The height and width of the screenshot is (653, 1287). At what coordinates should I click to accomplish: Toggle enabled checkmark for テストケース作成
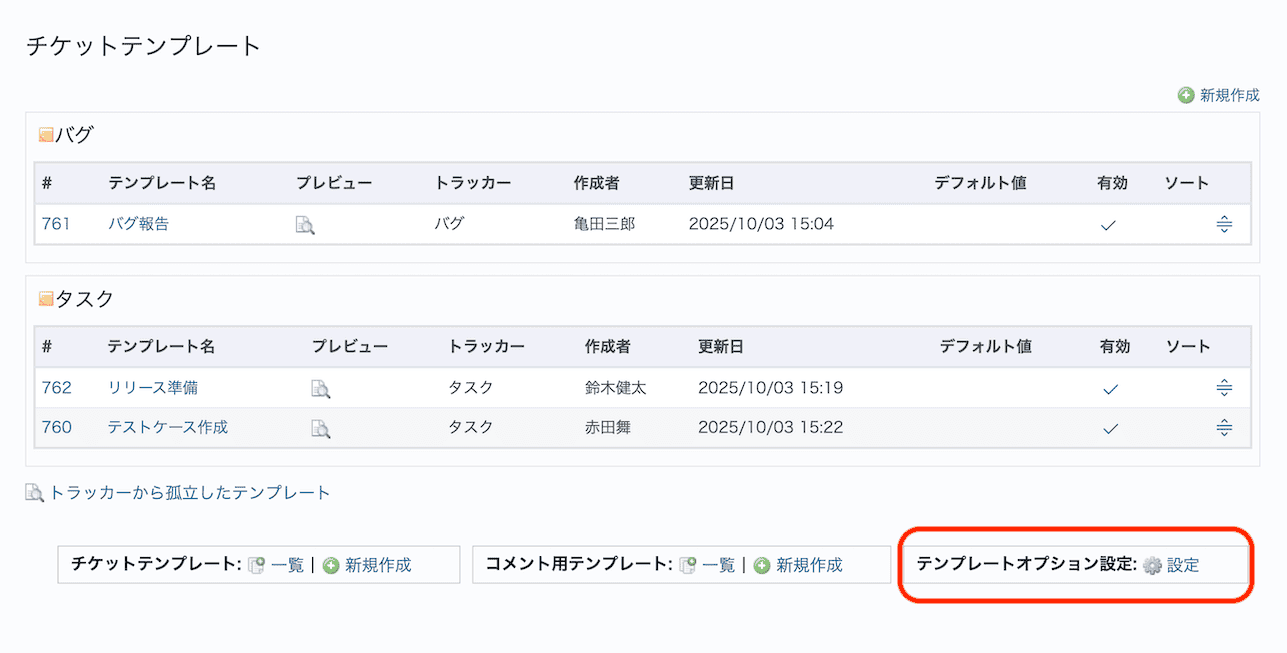[x=1110, y=428]
